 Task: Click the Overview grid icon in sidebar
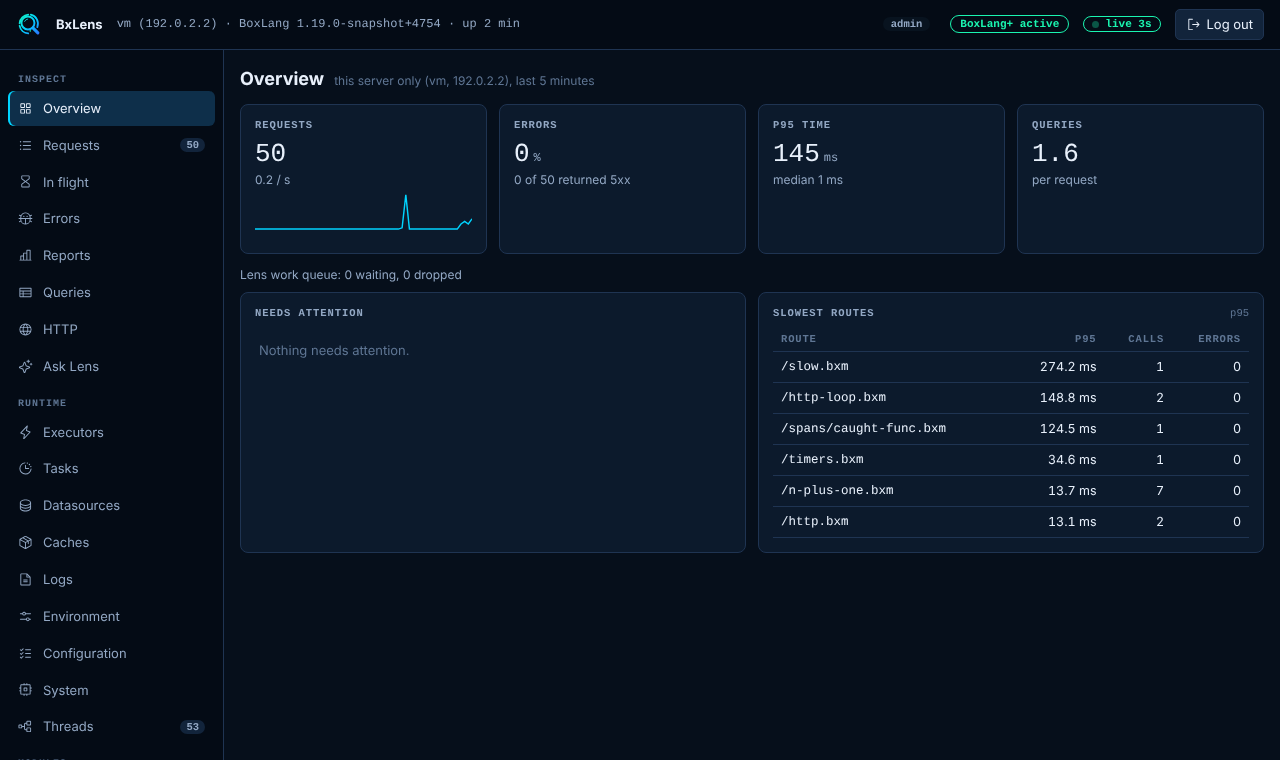[25, 108]
